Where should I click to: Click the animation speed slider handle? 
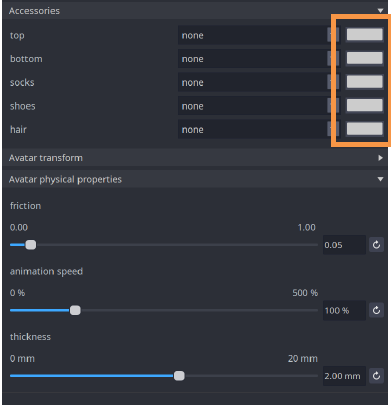(75, 310)
